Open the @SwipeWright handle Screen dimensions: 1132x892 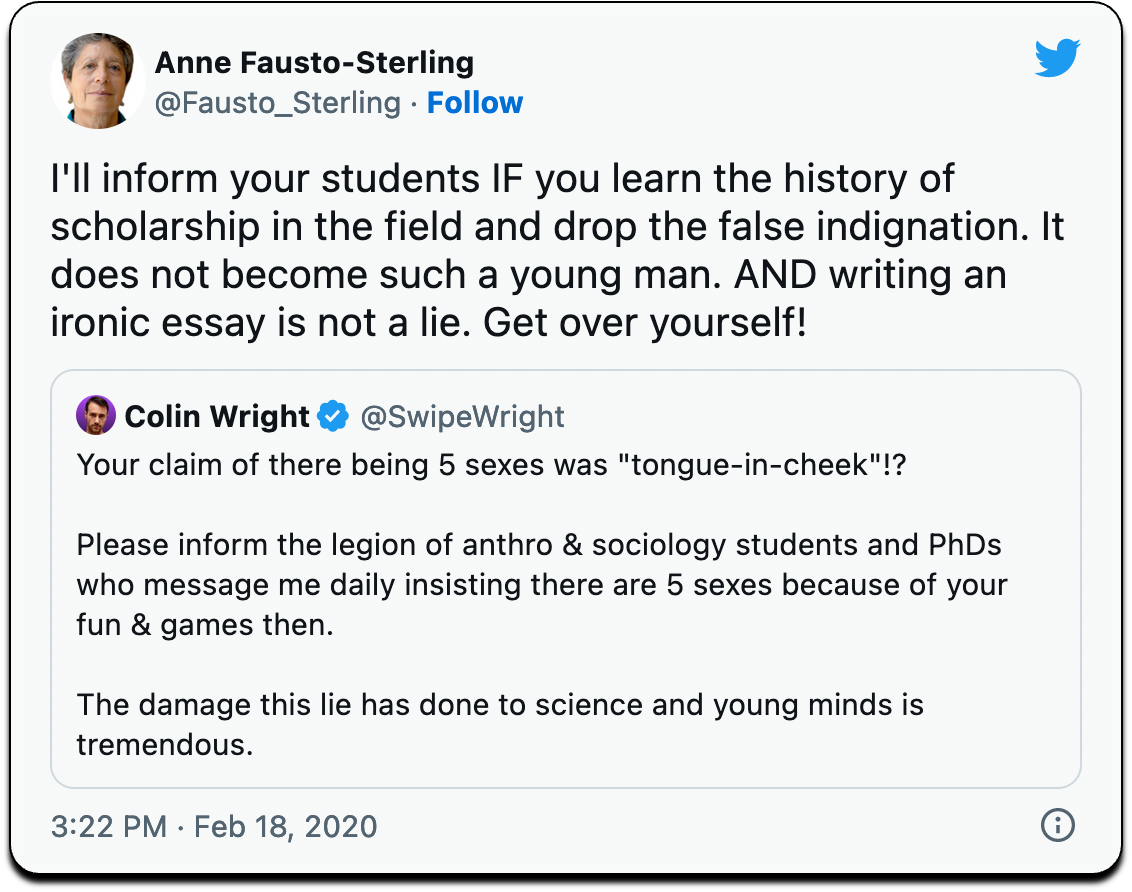[x=462, y=416]
